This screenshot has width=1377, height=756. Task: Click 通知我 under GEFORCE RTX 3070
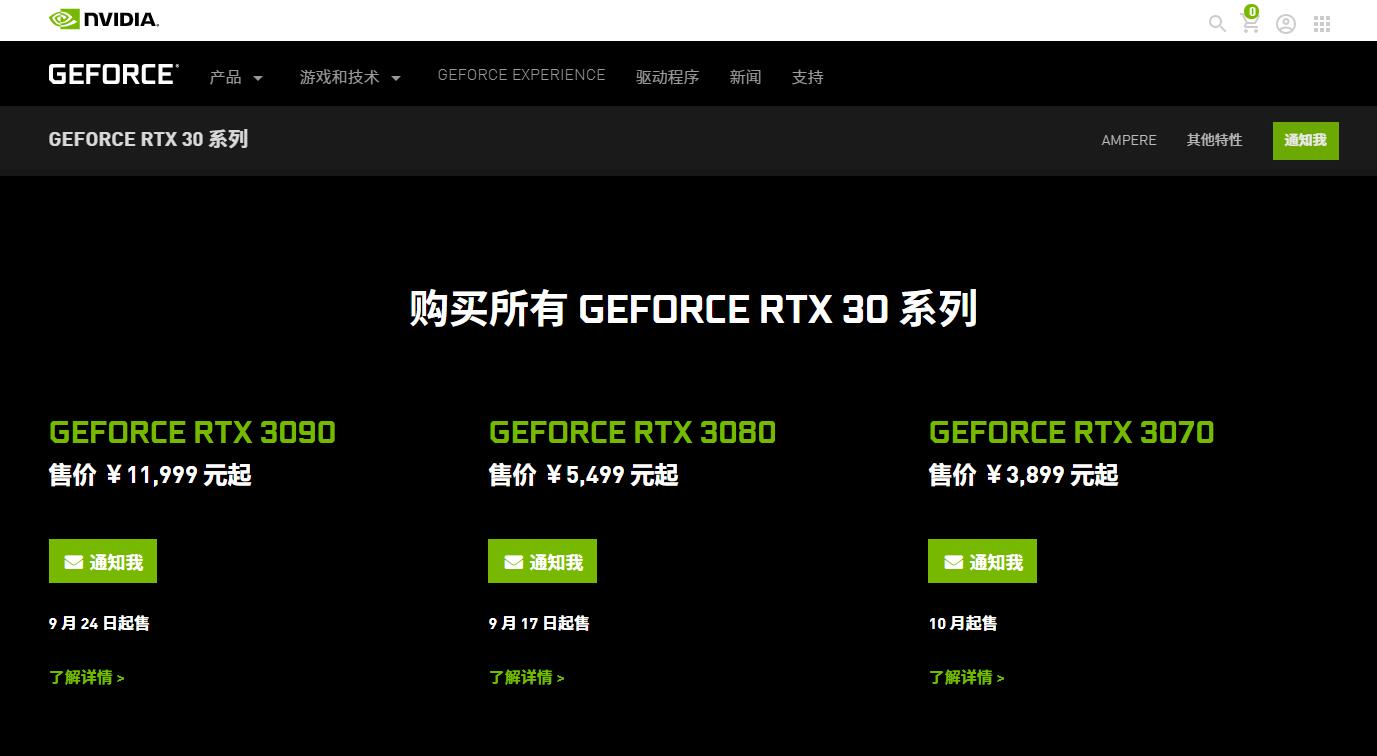pyautogui.click(x=982, y=562)
